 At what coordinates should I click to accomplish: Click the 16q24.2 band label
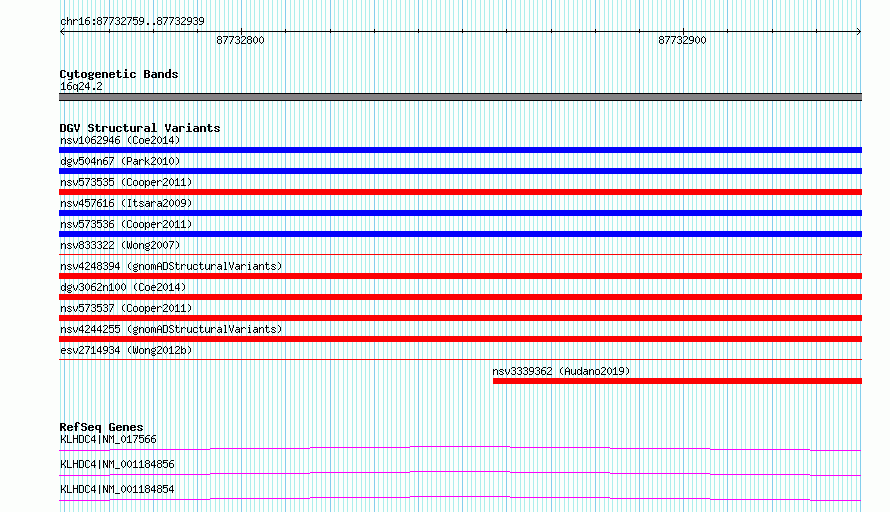pyautogui.click(x=81, y=86)
